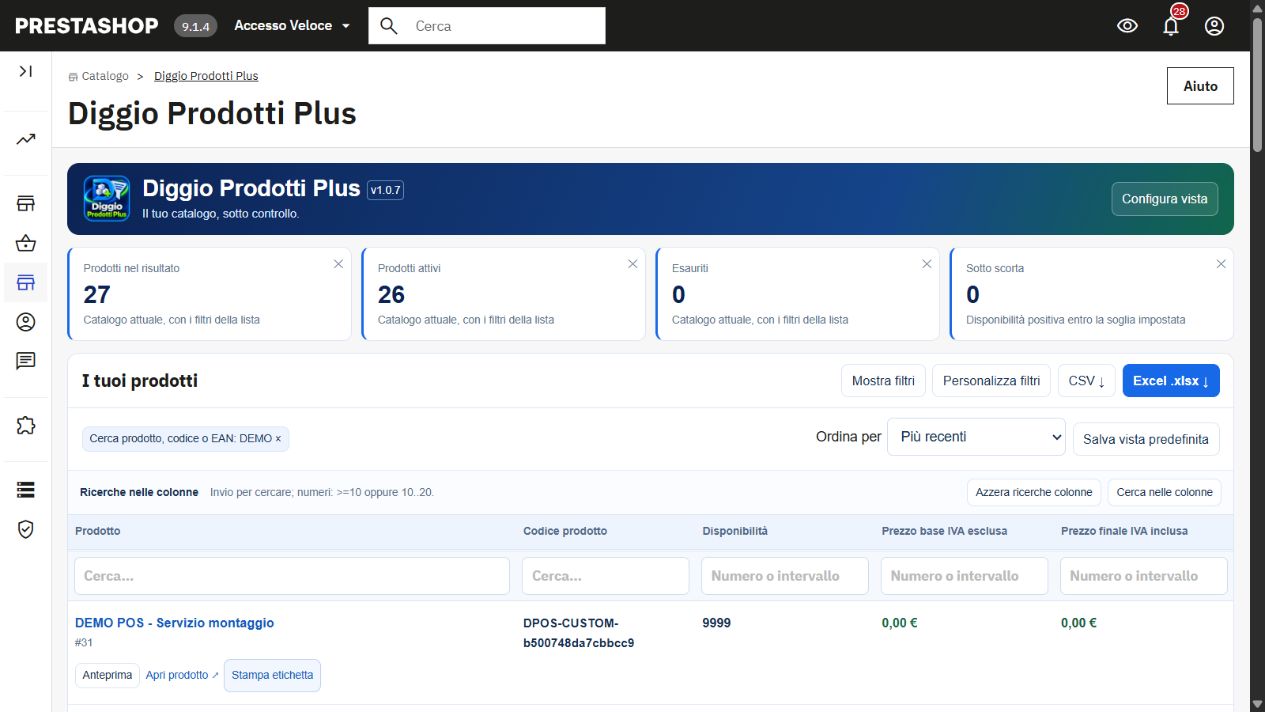Open the shield checkmark sidebar icon

click(x=26, y=529)
